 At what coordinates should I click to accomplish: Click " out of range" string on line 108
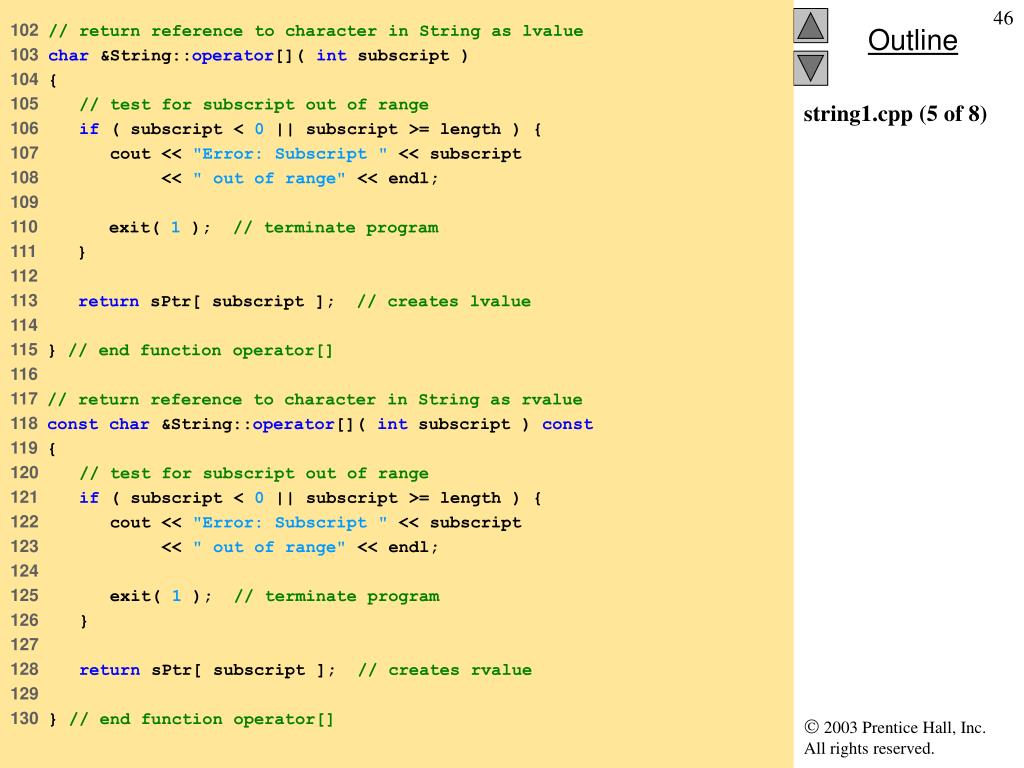point(269,178)
